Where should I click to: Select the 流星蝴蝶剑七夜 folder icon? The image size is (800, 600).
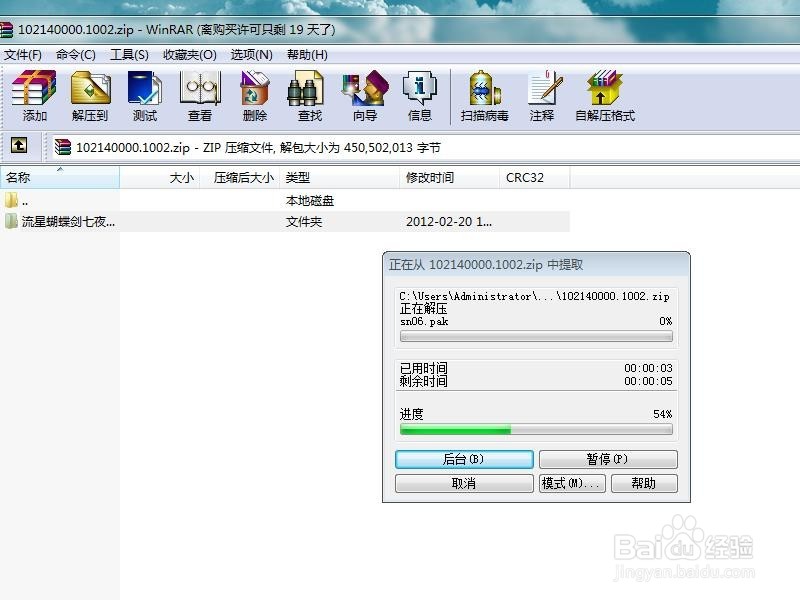click(x=11, y=221)
